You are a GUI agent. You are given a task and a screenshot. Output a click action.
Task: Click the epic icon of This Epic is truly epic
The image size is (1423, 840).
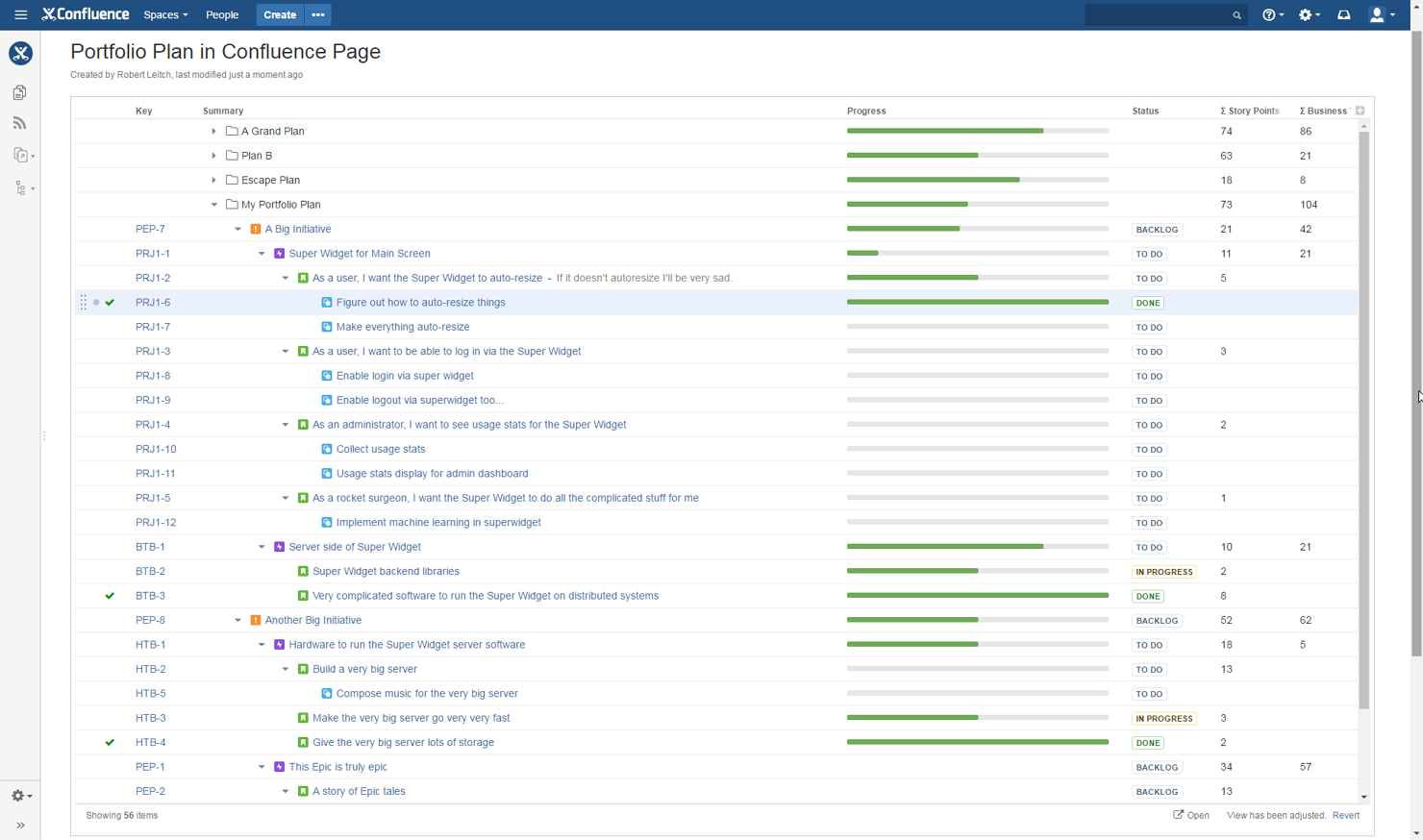click(280, 767)
